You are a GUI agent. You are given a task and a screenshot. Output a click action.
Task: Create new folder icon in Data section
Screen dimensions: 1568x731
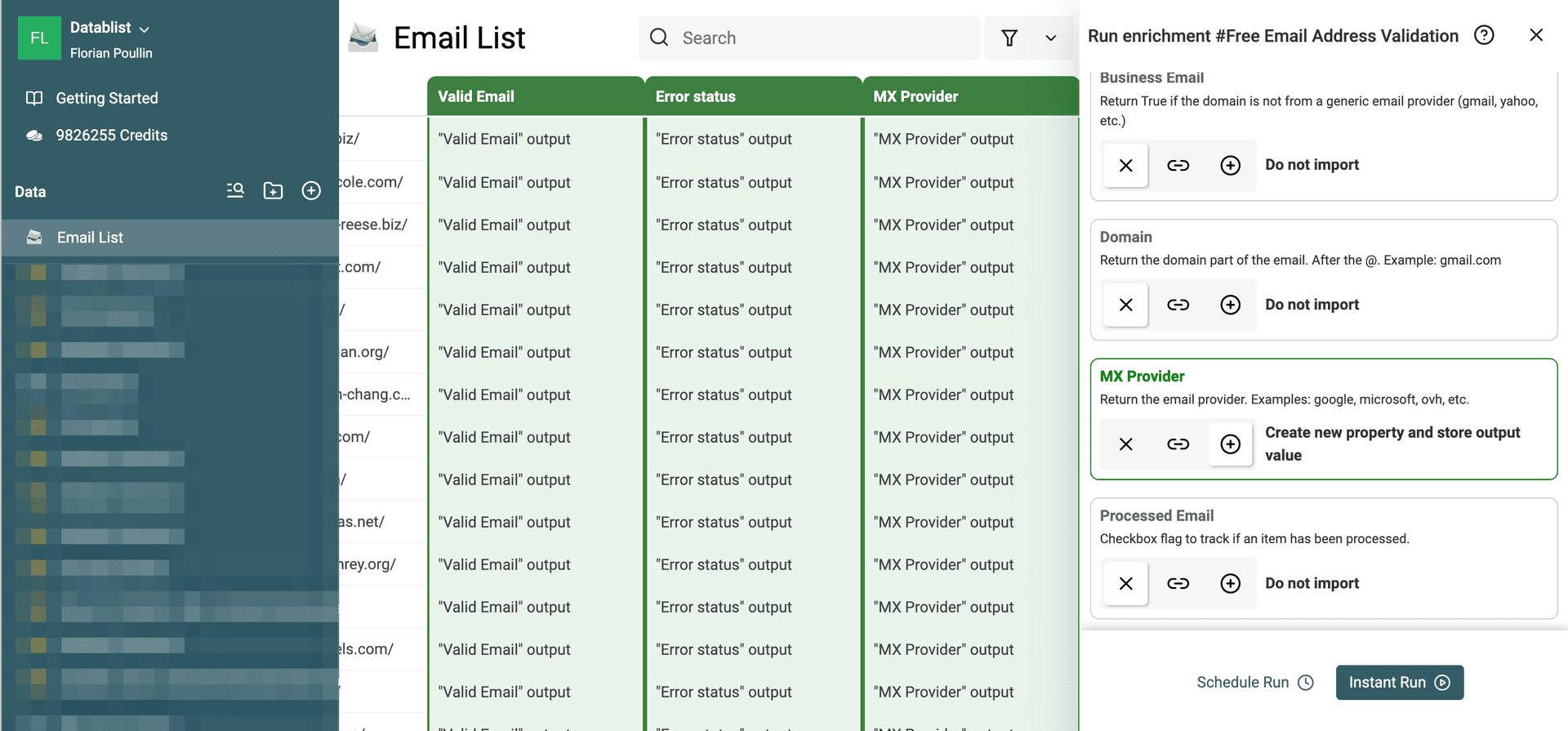273,190
